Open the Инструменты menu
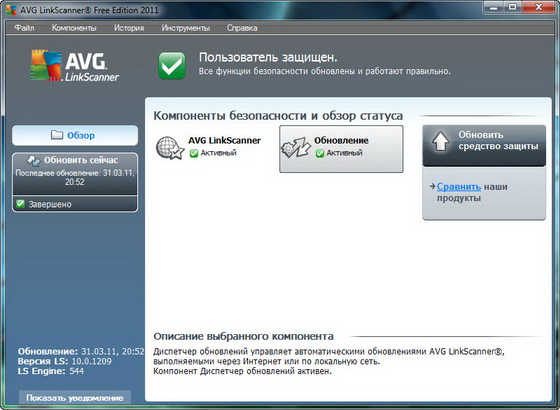Viewport: 560px width, 410px height. (x=185, y=28)
